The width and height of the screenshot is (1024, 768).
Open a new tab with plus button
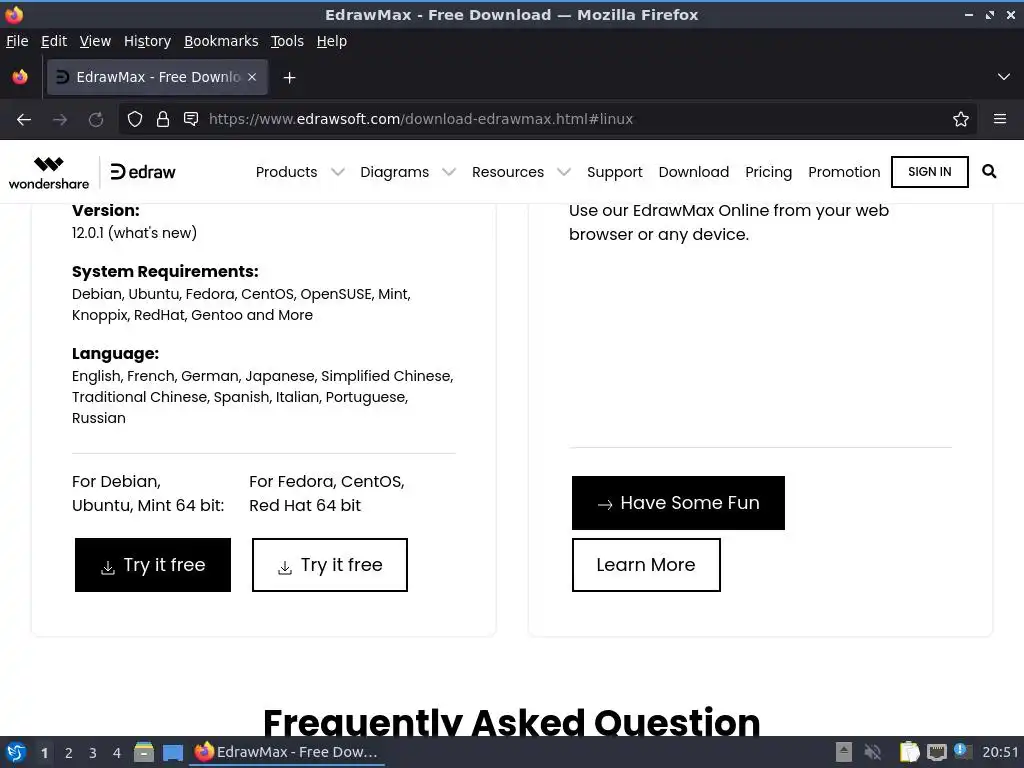pyautogui.click(x=289, y=78)
